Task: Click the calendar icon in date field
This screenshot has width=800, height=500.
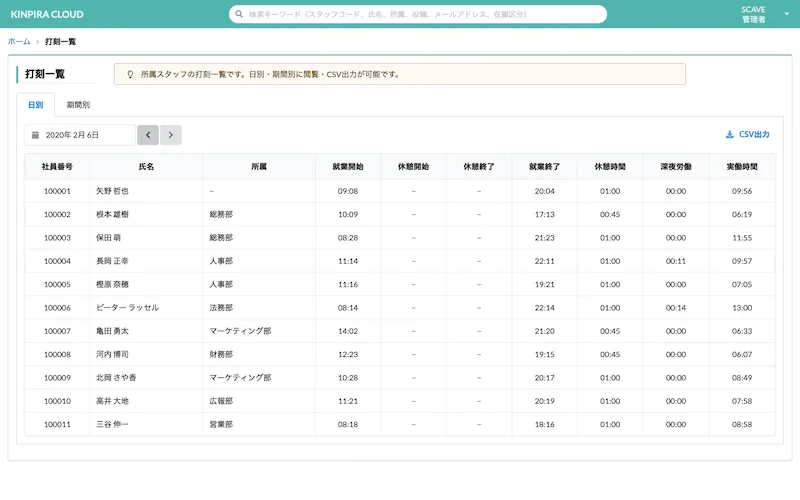Action: pos(35,135)
